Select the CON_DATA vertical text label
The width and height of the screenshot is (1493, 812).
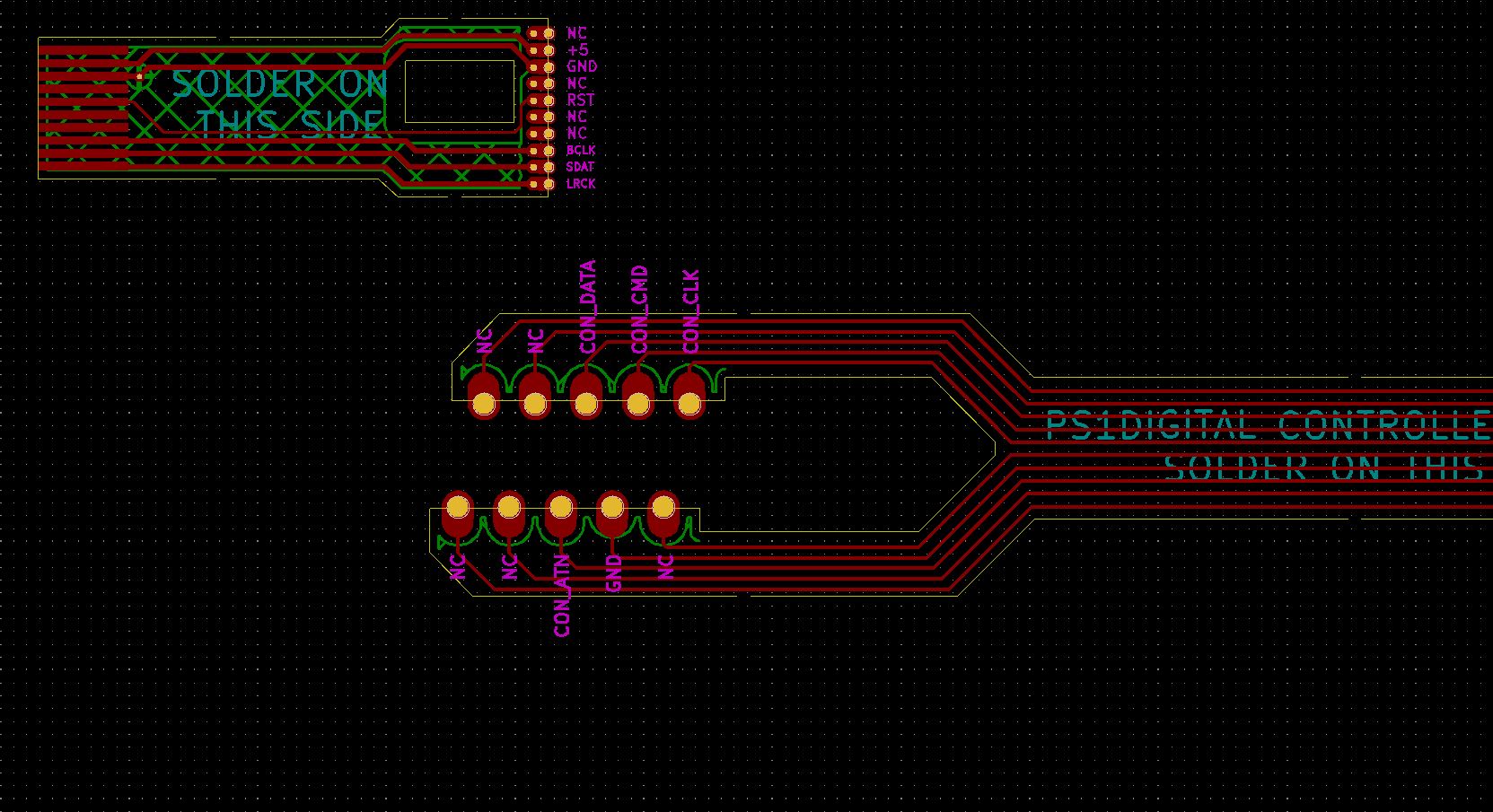pos(588,306)
